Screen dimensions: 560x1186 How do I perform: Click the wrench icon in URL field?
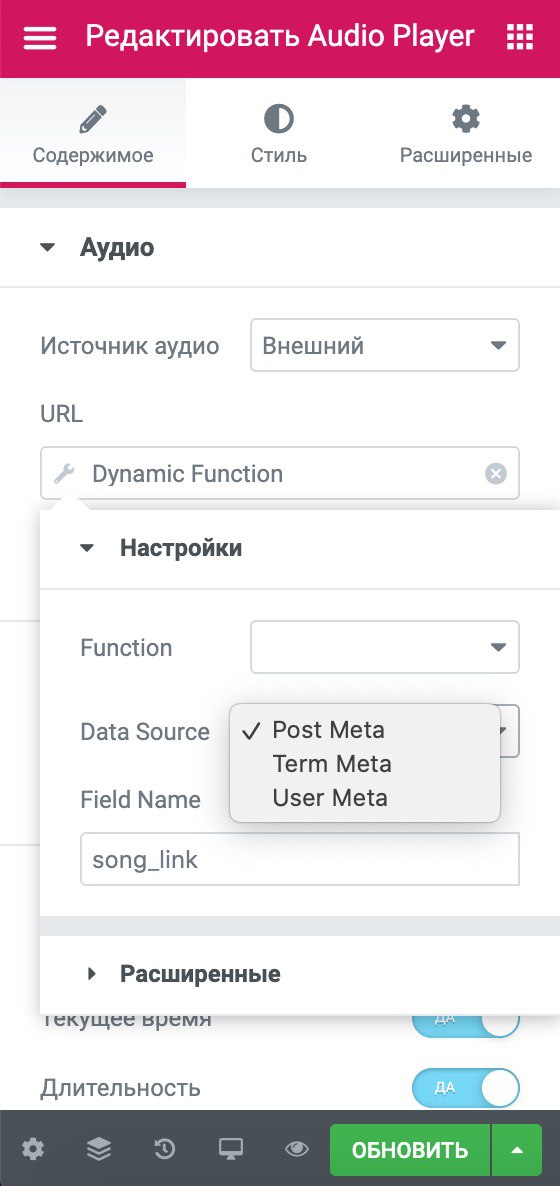(64, 473)
